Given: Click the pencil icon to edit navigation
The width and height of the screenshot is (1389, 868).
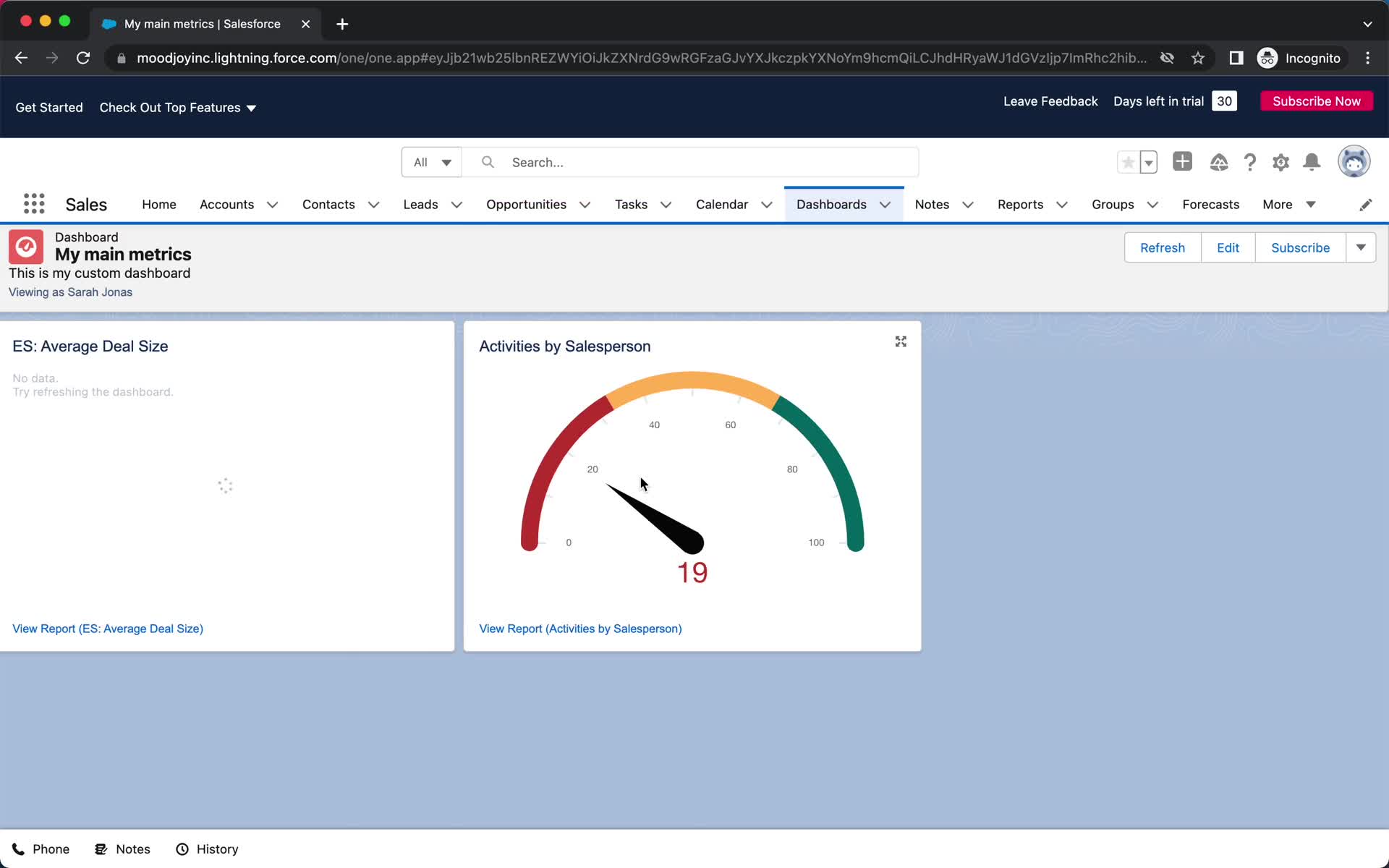Looking at the screenshot, I should tap(1365, 205).
